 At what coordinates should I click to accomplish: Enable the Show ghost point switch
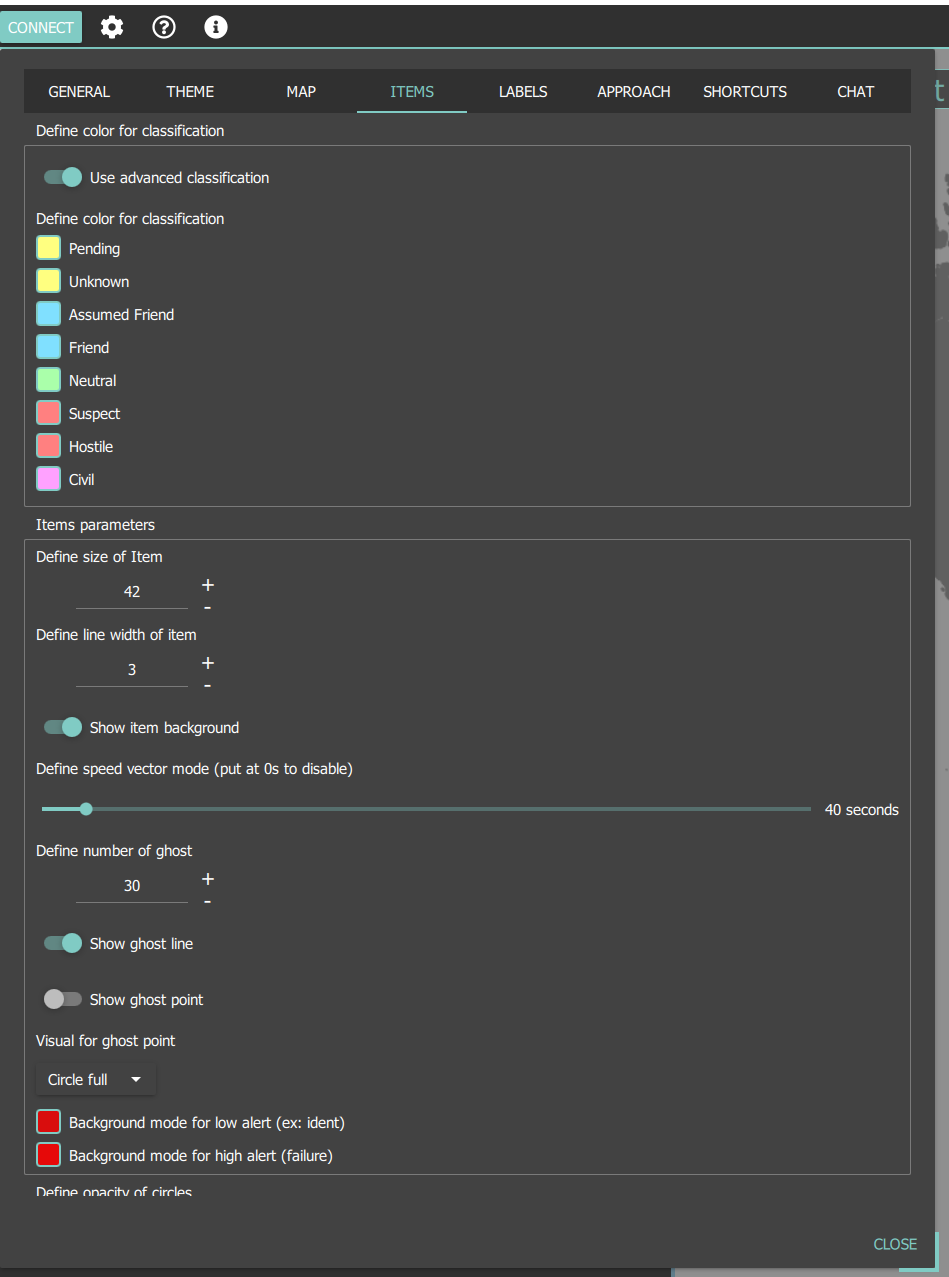click(x=62, y=999)
